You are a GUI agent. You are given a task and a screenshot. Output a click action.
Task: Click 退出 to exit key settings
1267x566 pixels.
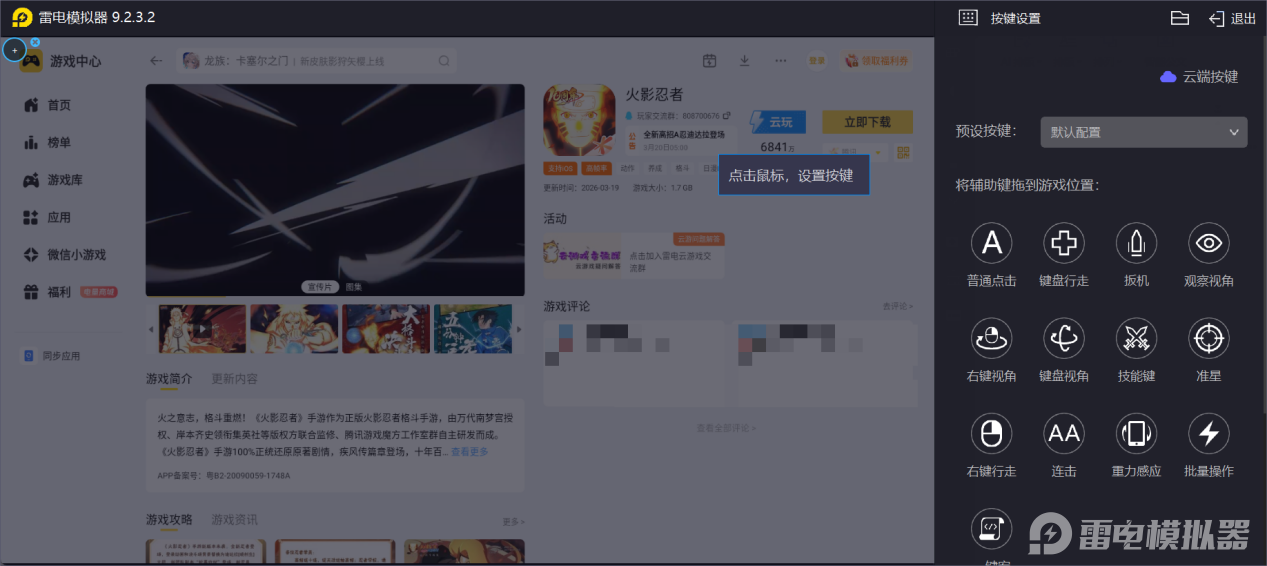point(1232,18)
